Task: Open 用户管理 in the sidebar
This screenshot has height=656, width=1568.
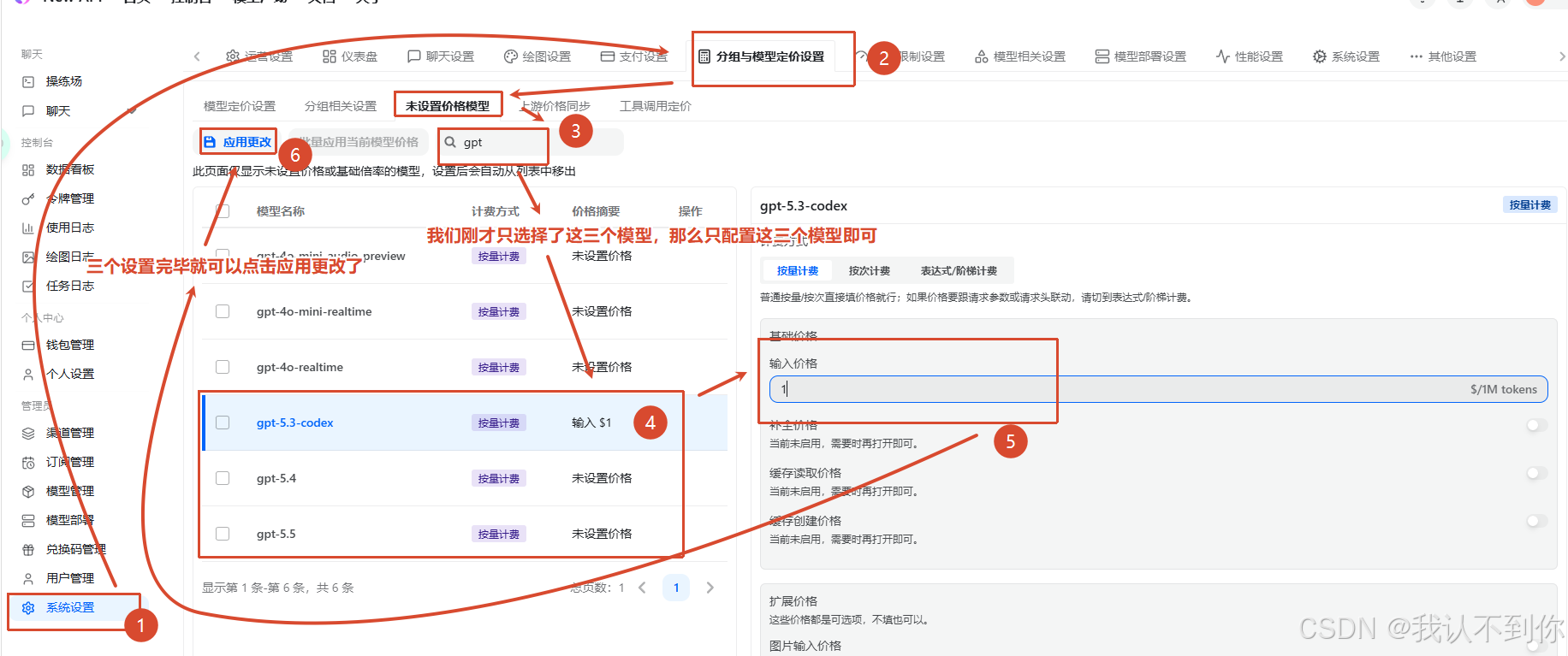Action: [x=69, y=578]
